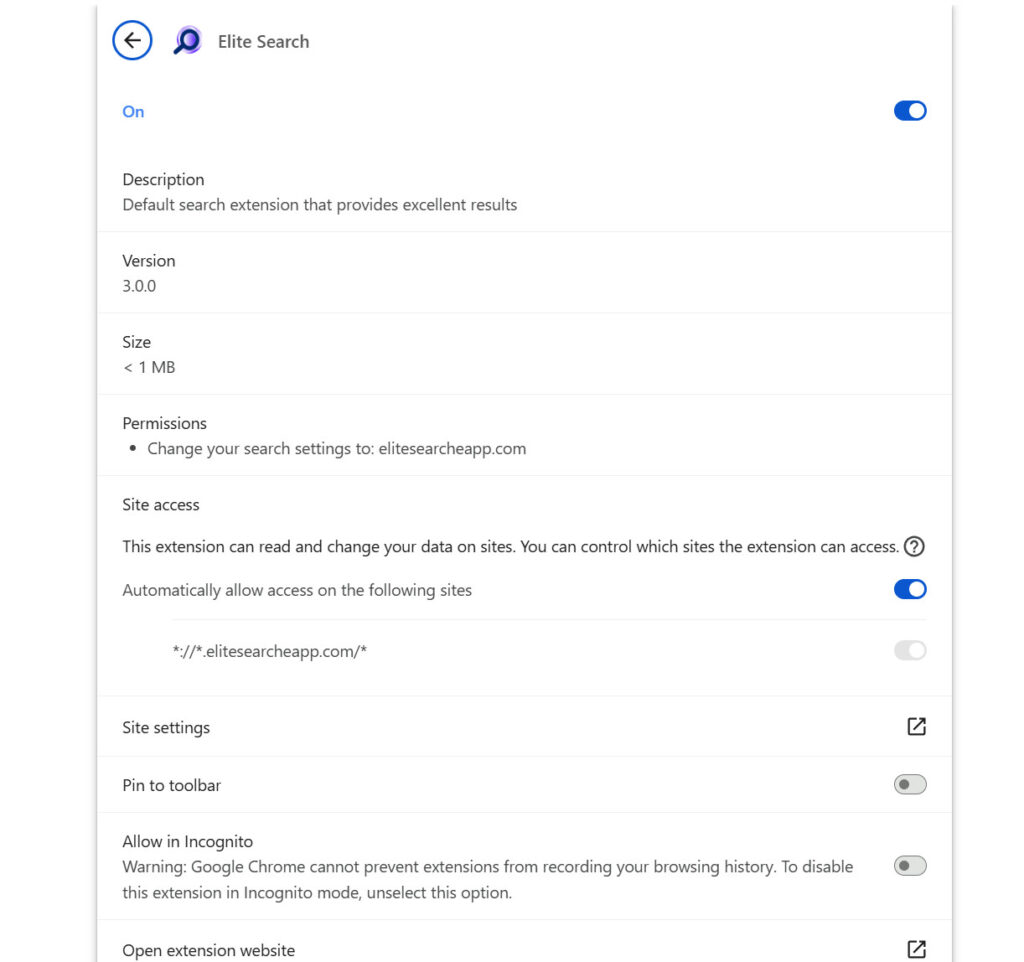Enable the Pin to toolbar switch
1024x962 pixels.
910,785
